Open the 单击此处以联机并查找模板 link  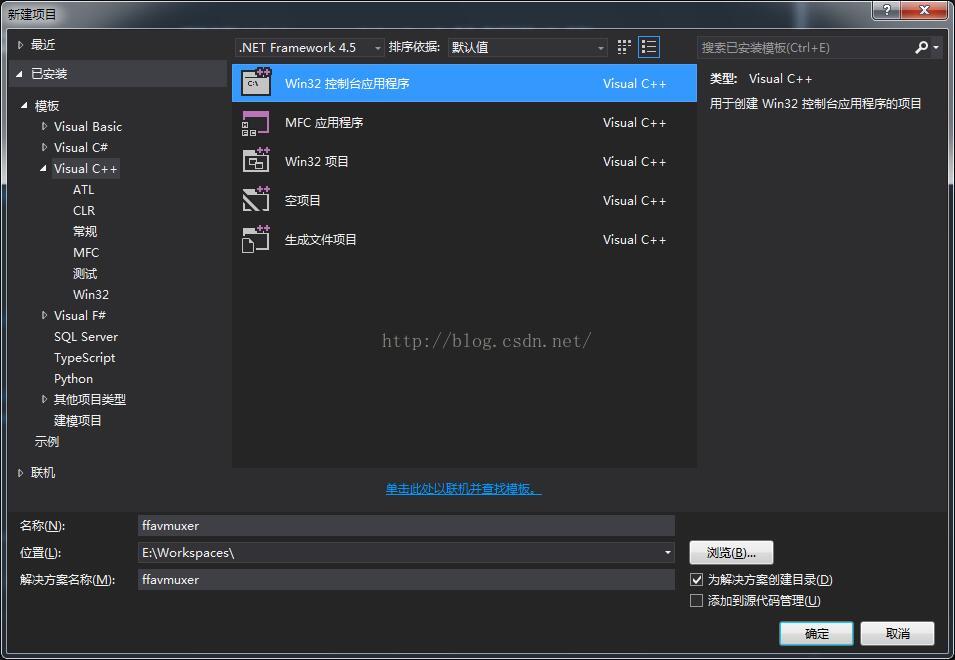pos(463,488)
